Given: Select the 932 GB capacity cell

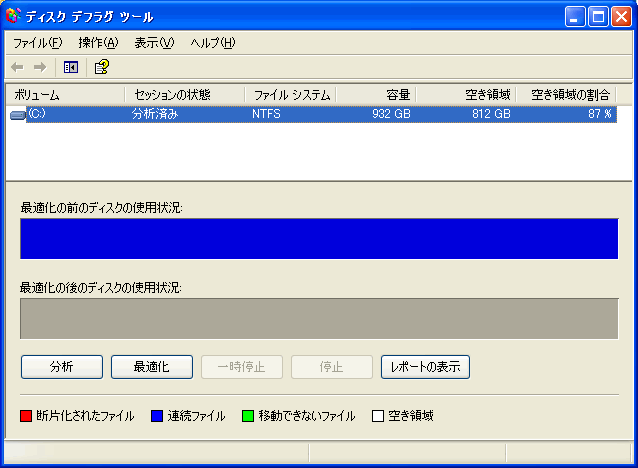Looking at the screenshot, I should pyautogui.click(x=391, y=114).
